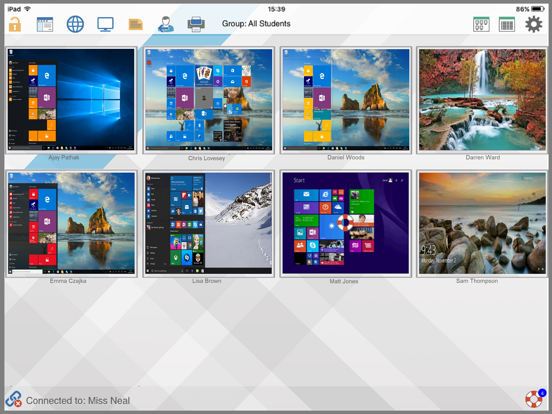Tap the student user icon in toolbar
552x414 pixels.
pyautogui.click(x=165, y=25)
